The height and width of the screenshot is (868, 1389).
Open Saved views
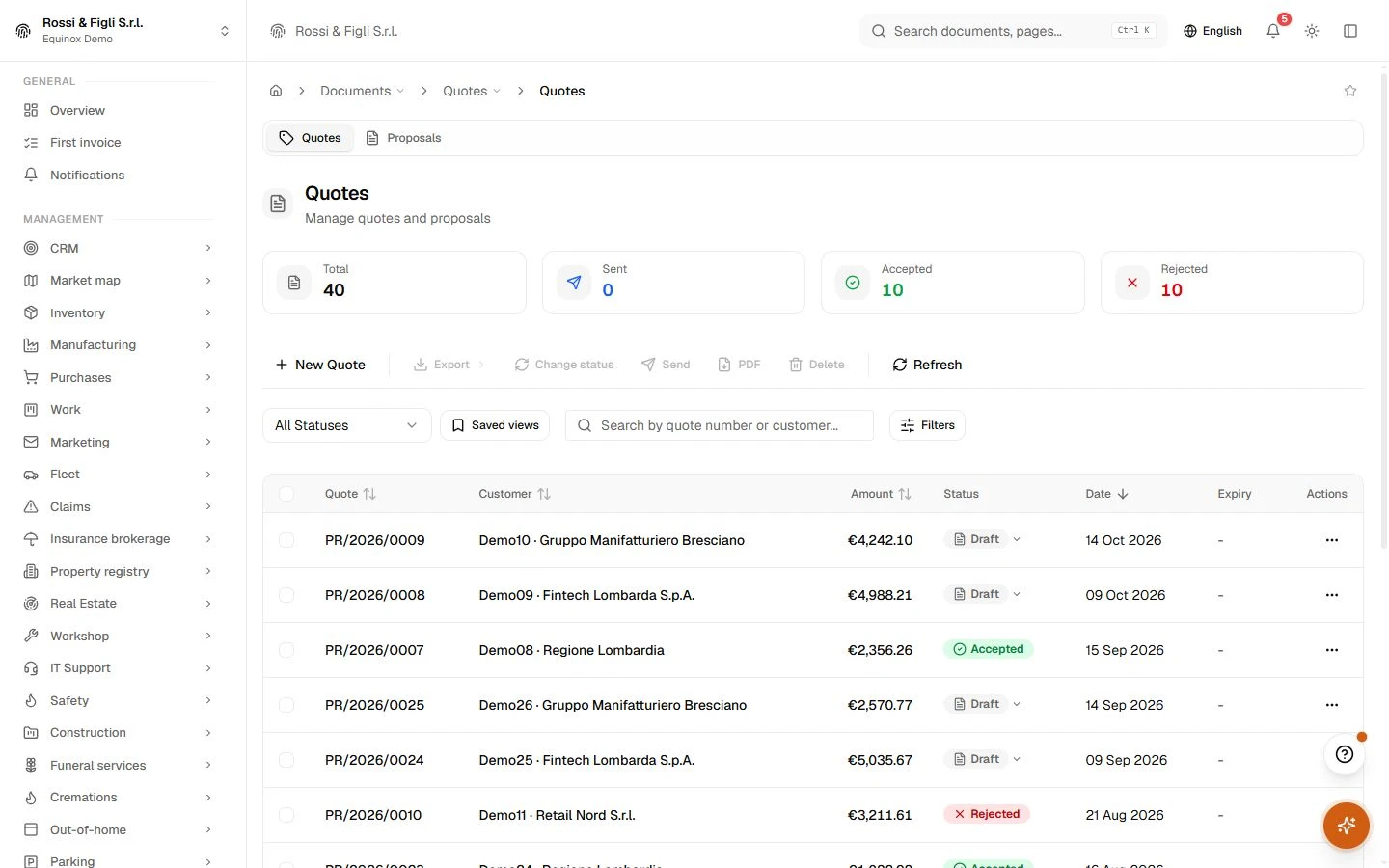495,425
